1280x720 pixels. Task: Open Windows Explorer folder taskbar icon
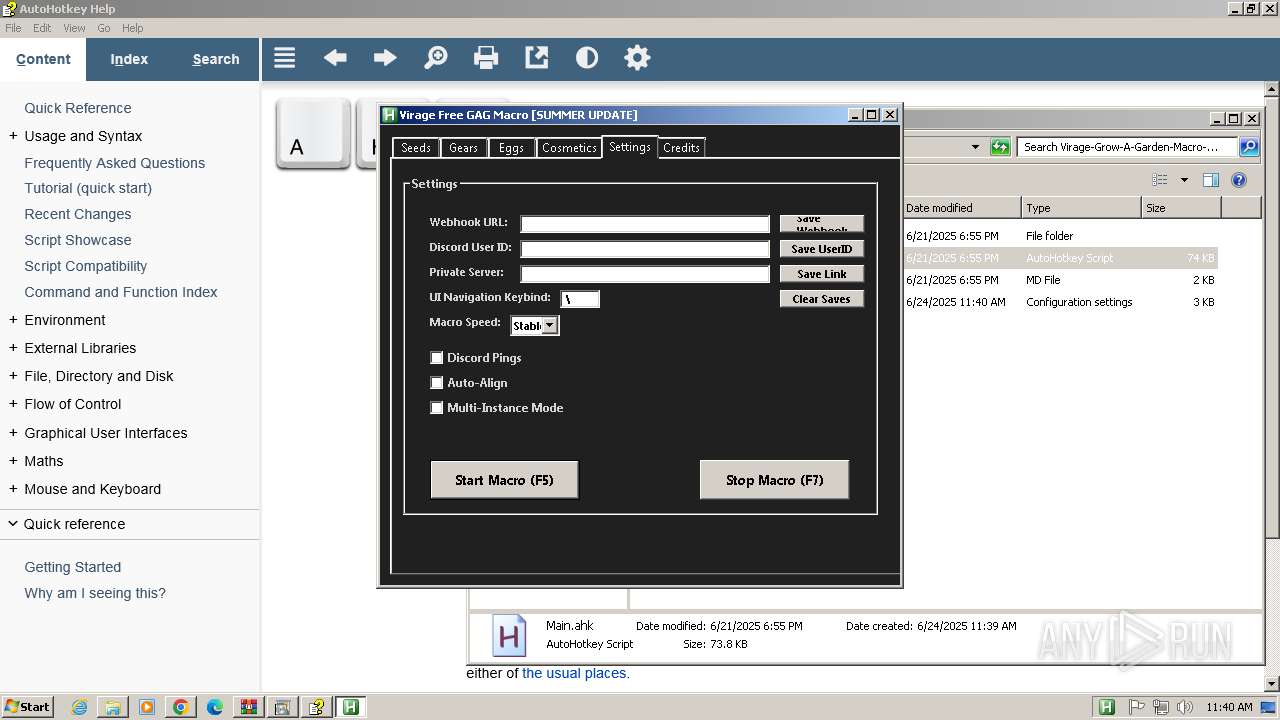[112, 707]
